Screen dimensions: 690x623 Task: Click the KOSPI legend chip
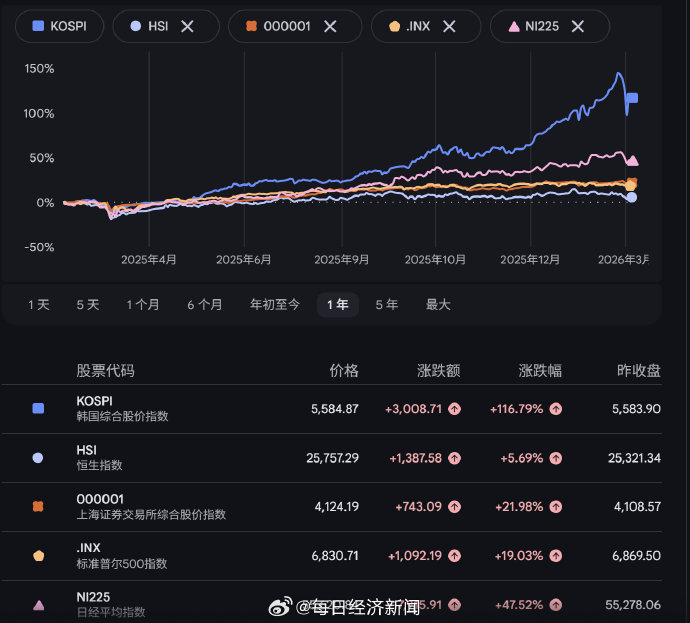(x=59, y=26)
